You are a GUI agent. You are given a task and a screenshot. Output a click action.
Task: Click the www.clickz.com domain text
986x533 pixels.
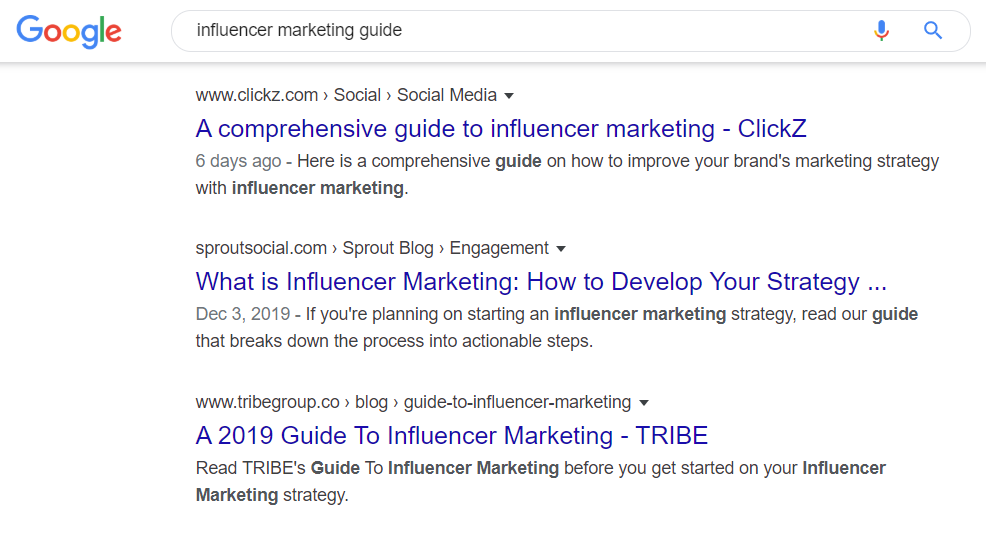[257, 96]
